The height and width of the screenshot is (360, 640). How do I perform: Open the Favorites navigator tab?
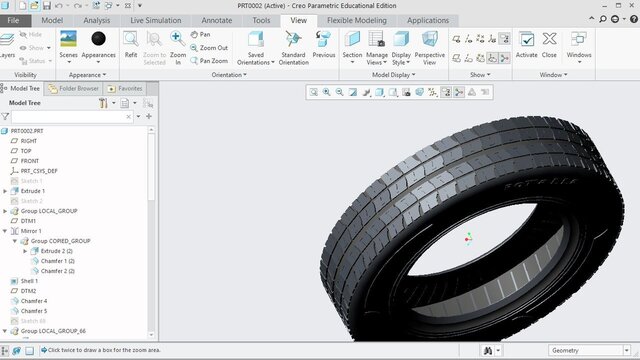125,89
